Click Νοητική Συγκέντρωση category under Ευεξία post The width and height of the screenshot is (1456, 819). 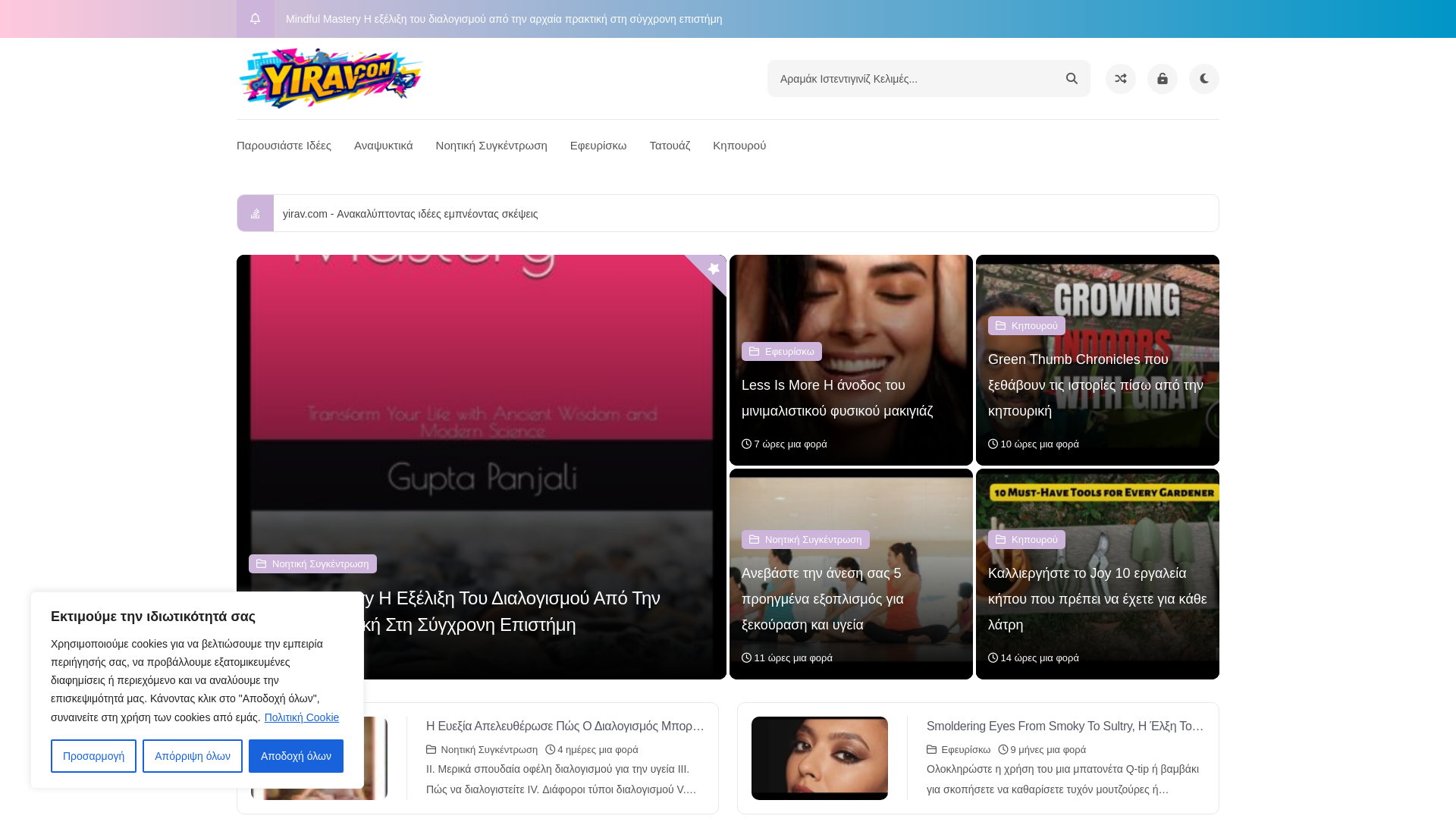pos(489,750)
